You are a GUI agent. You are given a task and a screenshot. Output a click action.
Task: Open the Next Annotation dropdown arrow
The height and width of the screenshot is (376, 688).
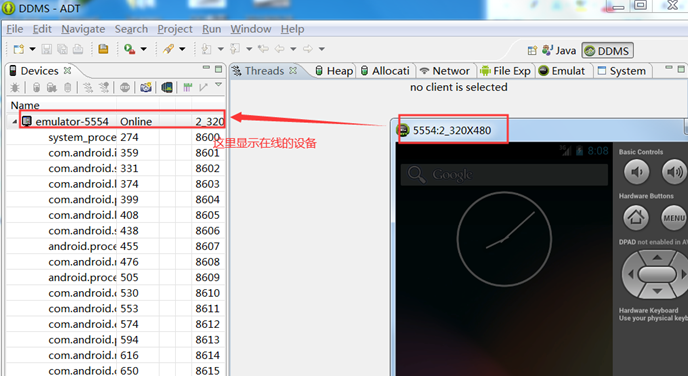click(221, 49)
